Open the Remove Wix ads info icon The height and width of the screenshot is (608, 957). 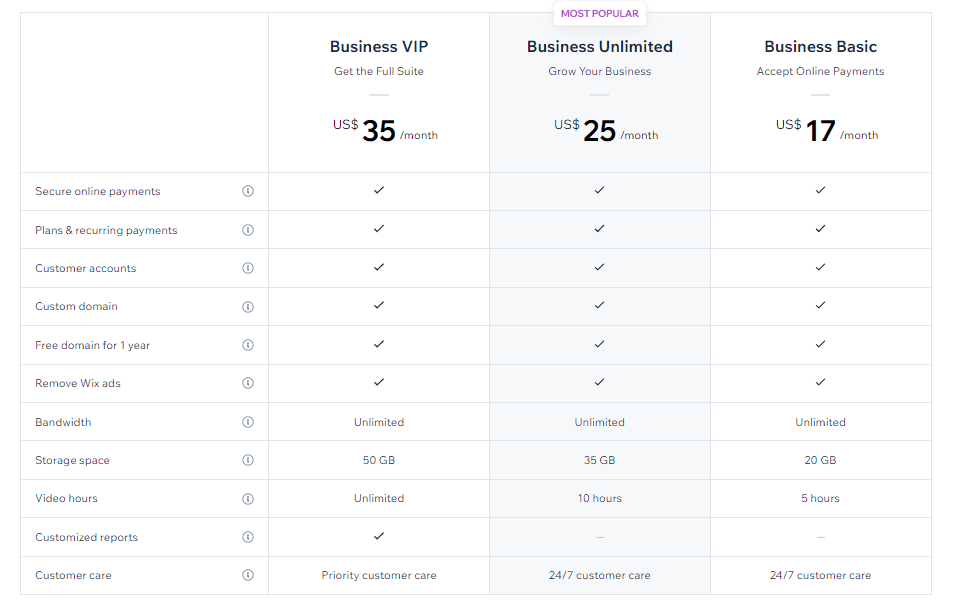[x=248, y=383]
